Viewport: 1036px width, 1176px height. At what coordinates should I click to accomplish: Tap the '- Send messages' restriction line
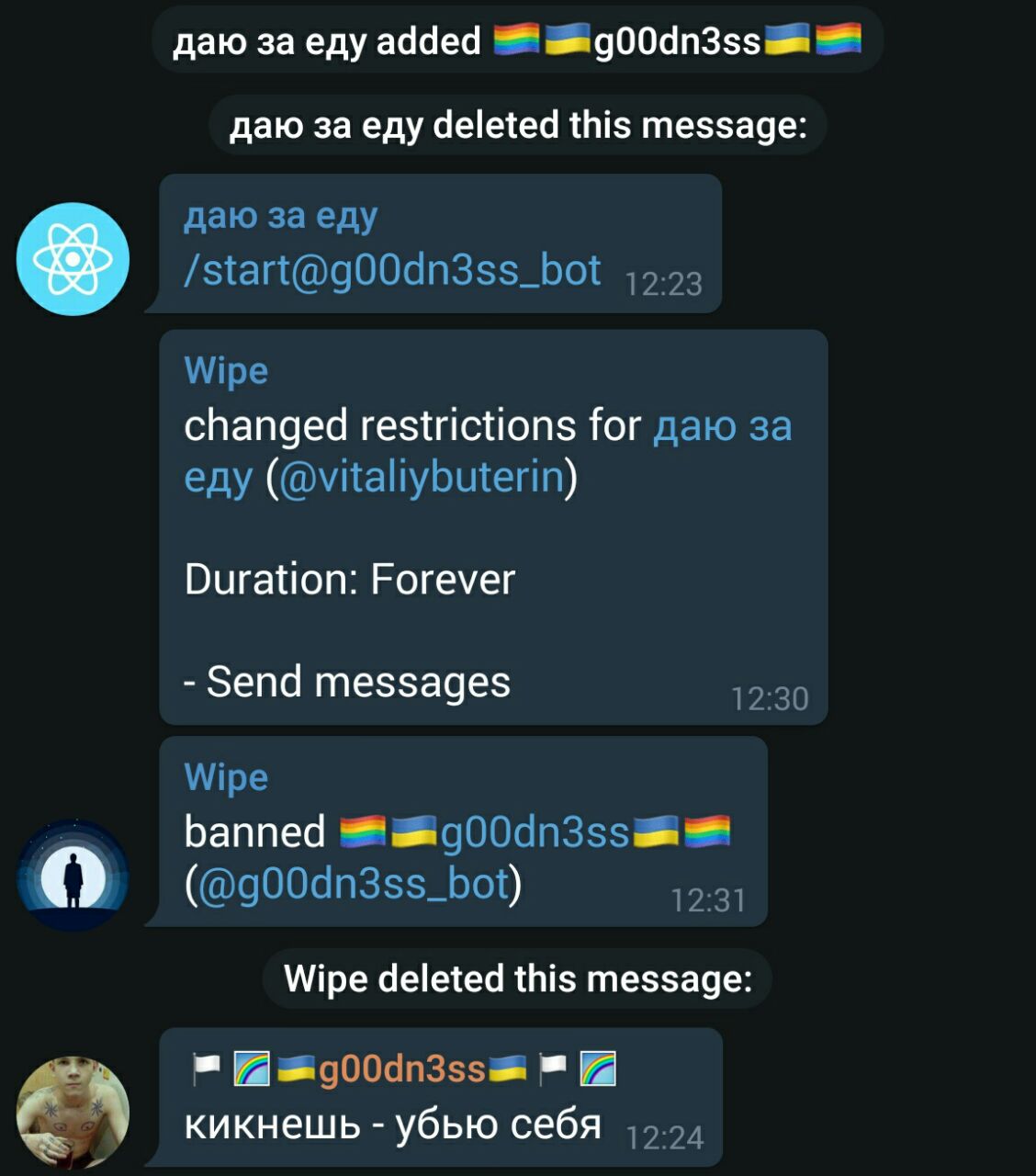click(x=347, y=682)
